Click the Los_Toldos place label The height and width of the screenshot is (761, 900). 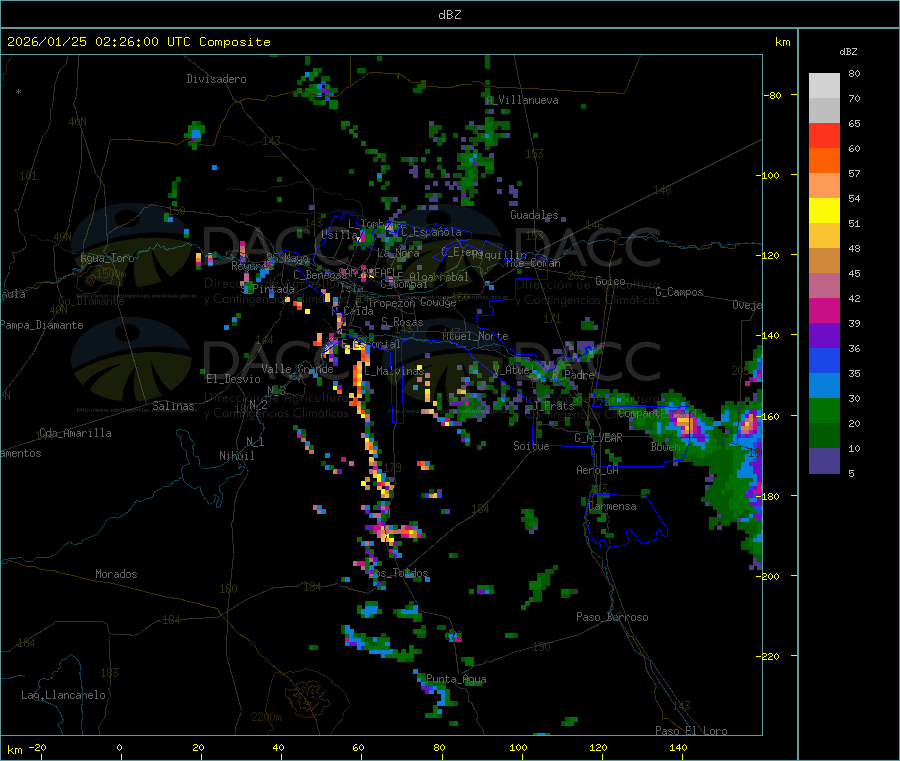[x=398, y=573]
